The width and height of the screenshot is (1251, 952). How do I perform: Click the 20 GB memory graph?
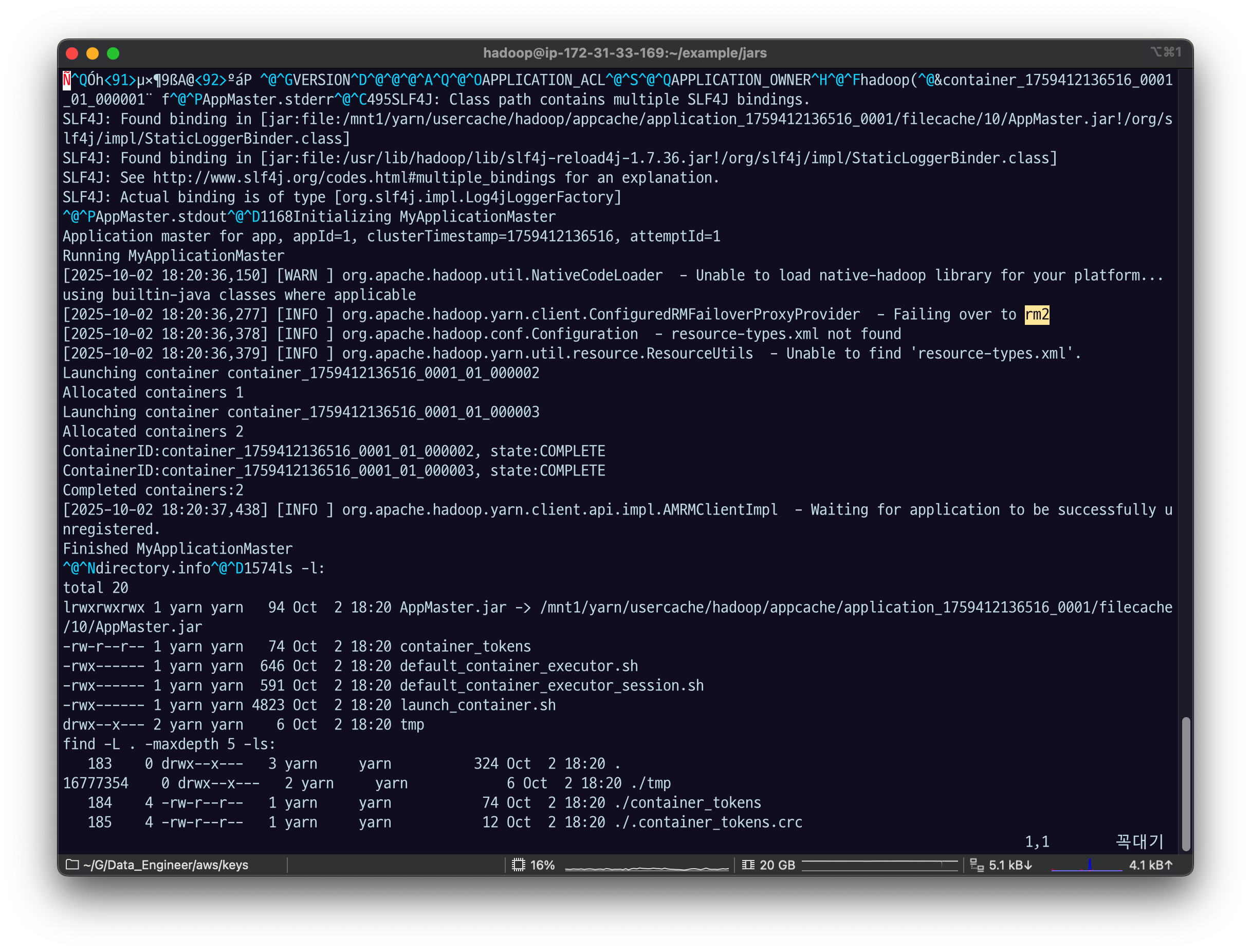point(879,865)
